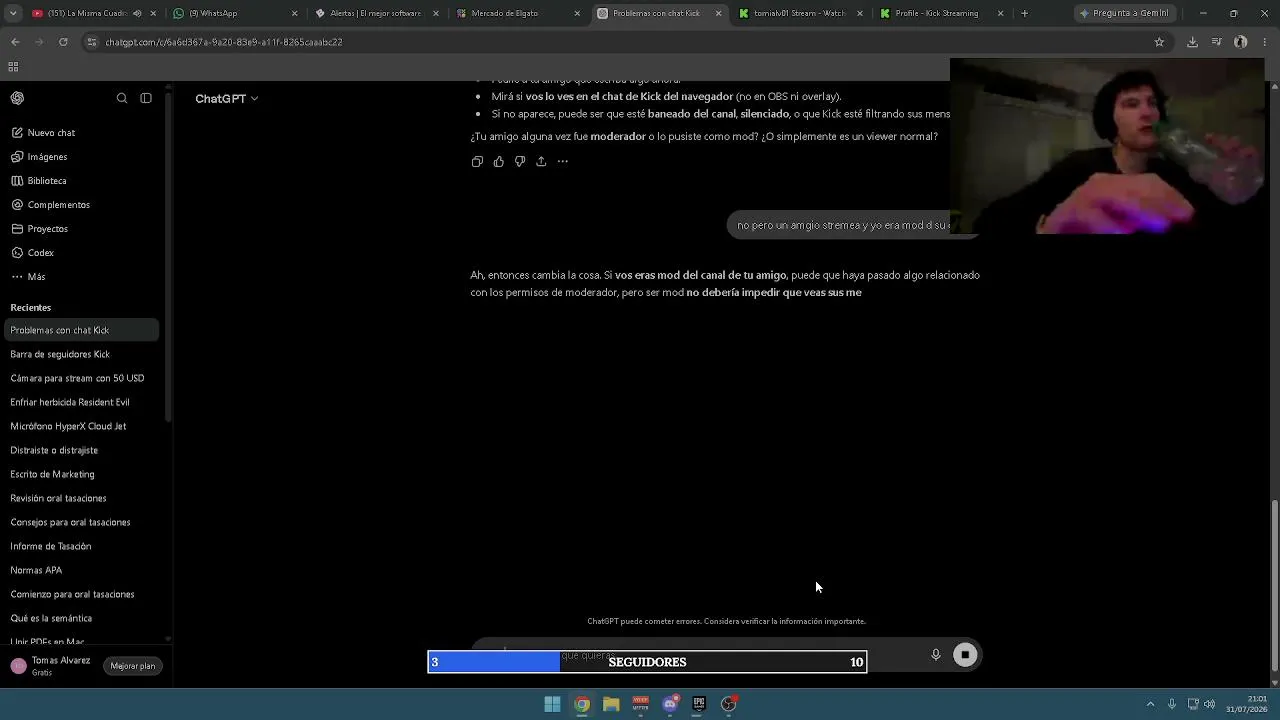
Task: Open more actions for the response
Action: click(563, 162)
